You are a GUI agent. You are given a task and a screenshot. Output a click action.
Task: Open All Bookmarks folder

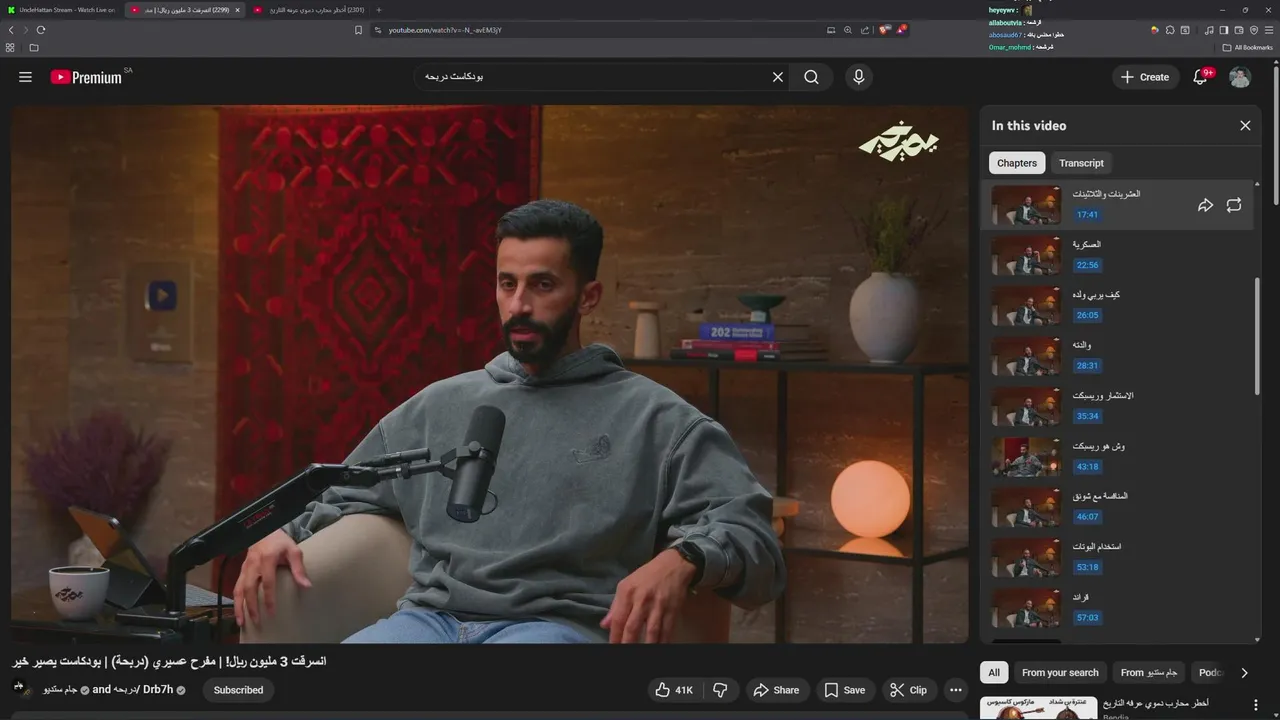click(1247, 47)
